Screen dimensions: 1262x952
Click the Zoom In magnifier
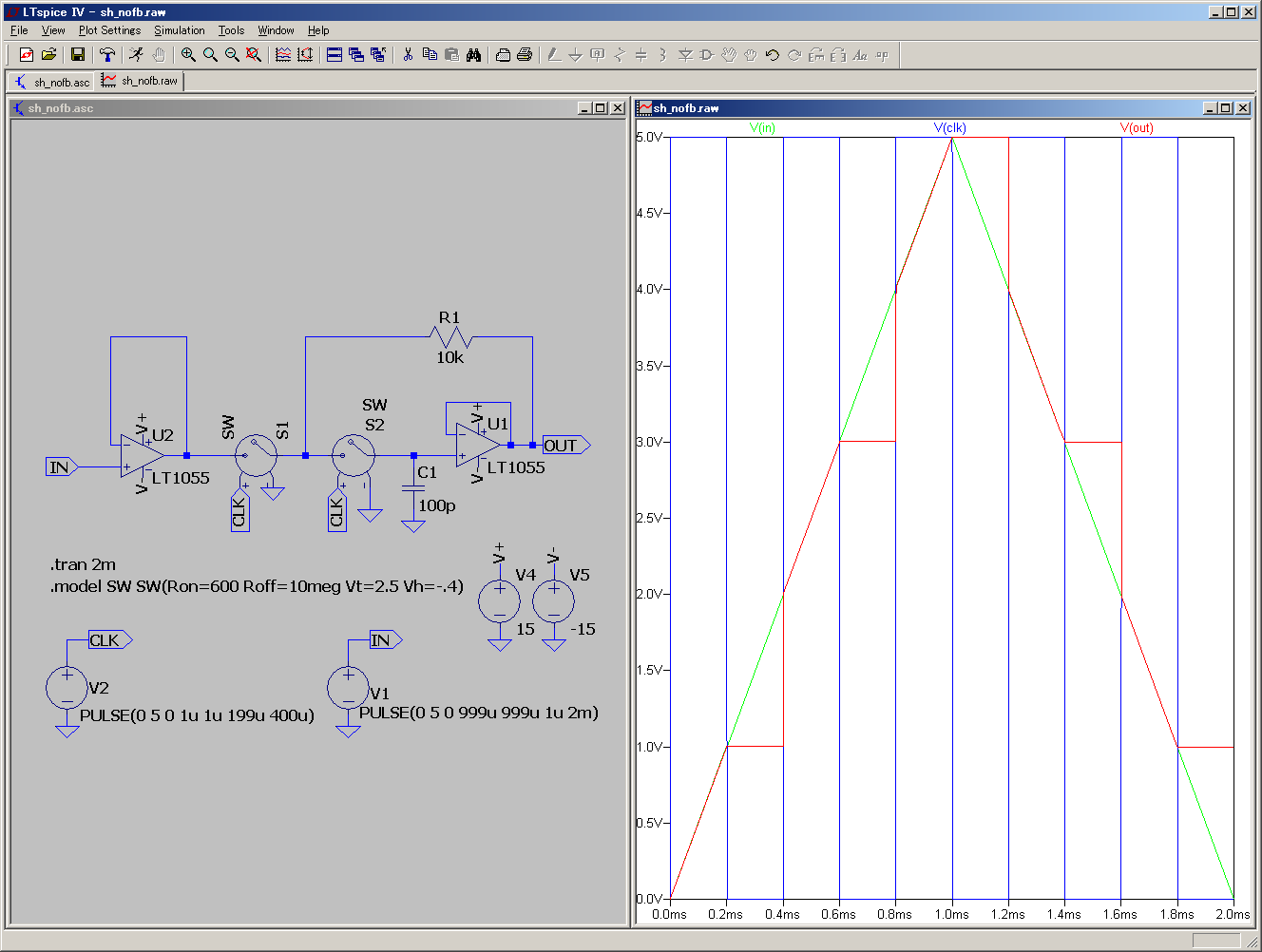pos(188,55)
